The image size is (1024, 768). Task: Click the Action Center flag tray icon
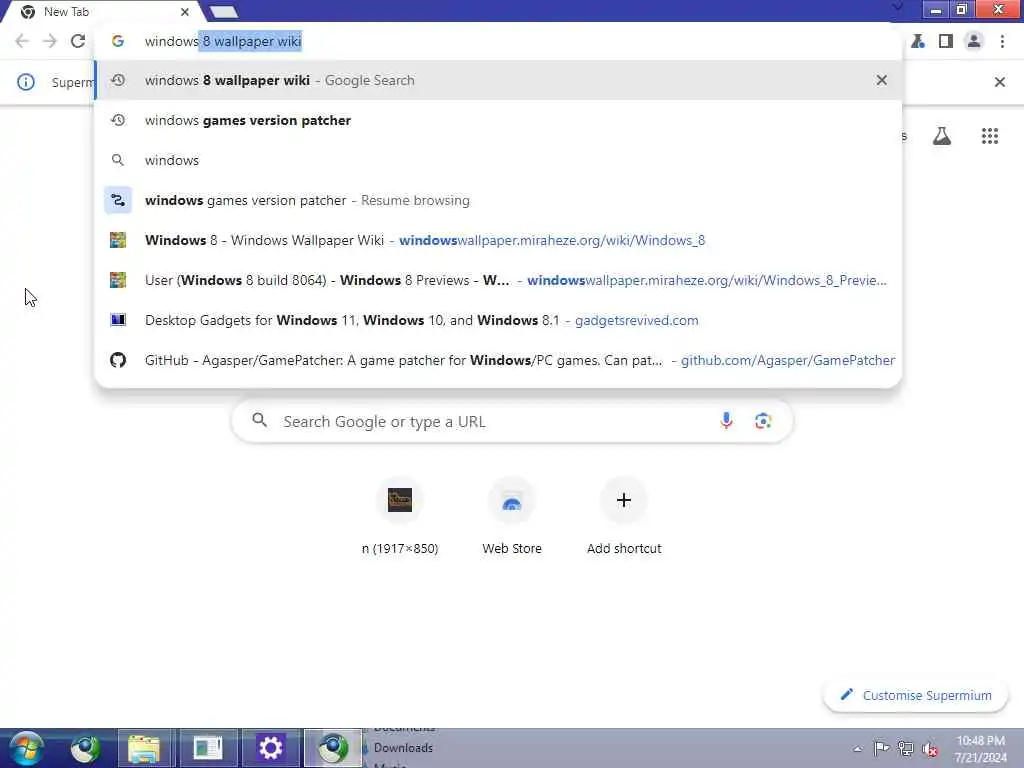pos(881,748)
